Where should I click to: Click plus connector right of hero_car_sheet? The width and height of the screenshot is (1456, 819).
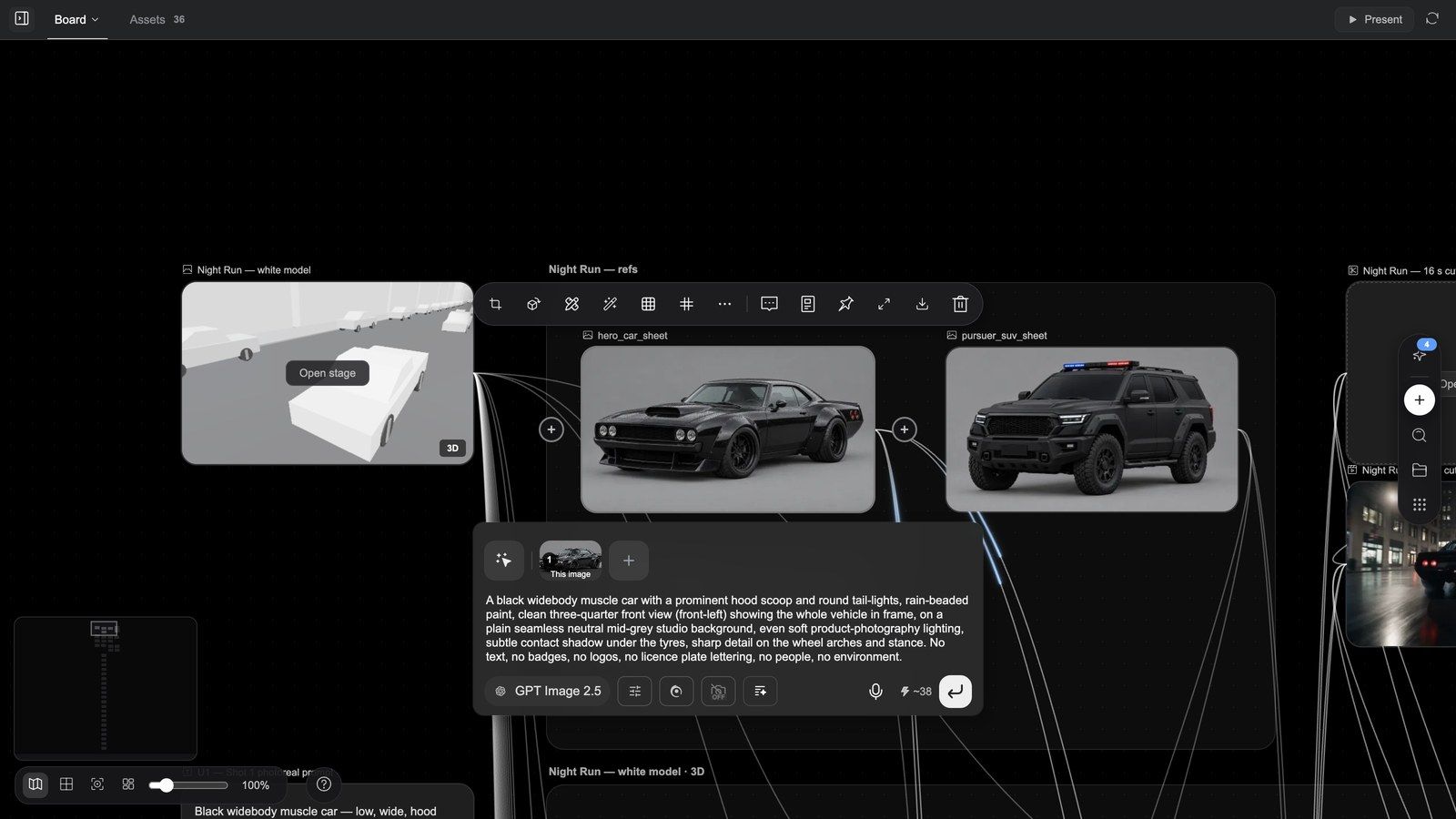[x=904, y=430]
